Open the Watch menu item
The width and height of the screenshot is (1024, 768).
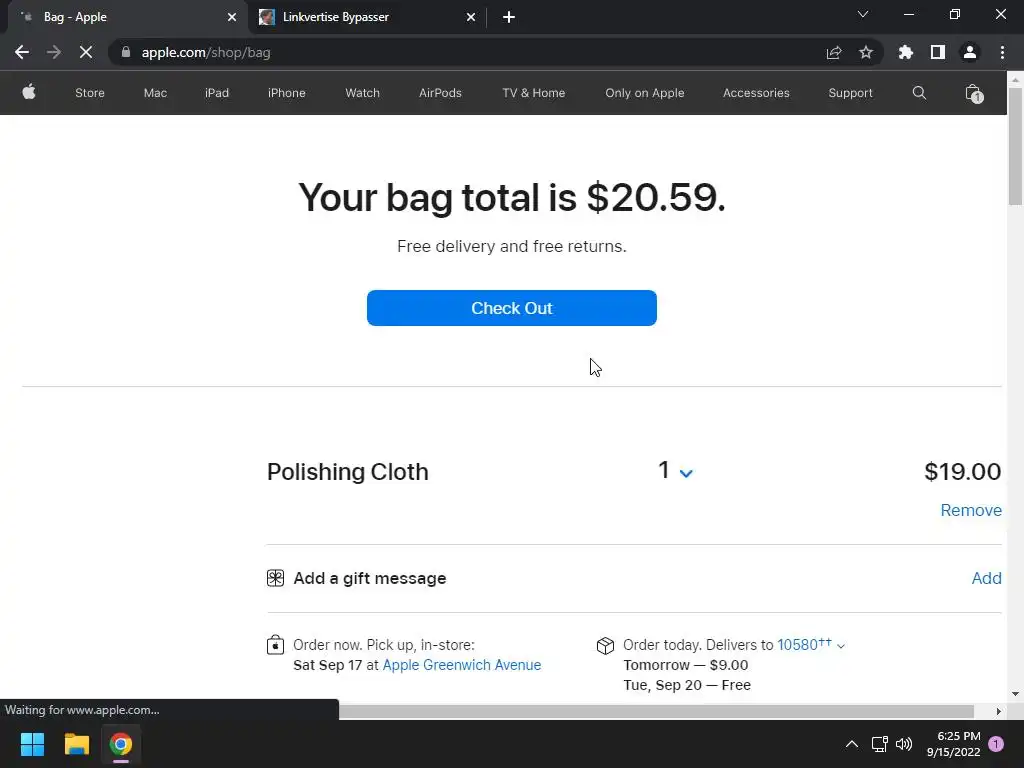[x=362, y=93]
